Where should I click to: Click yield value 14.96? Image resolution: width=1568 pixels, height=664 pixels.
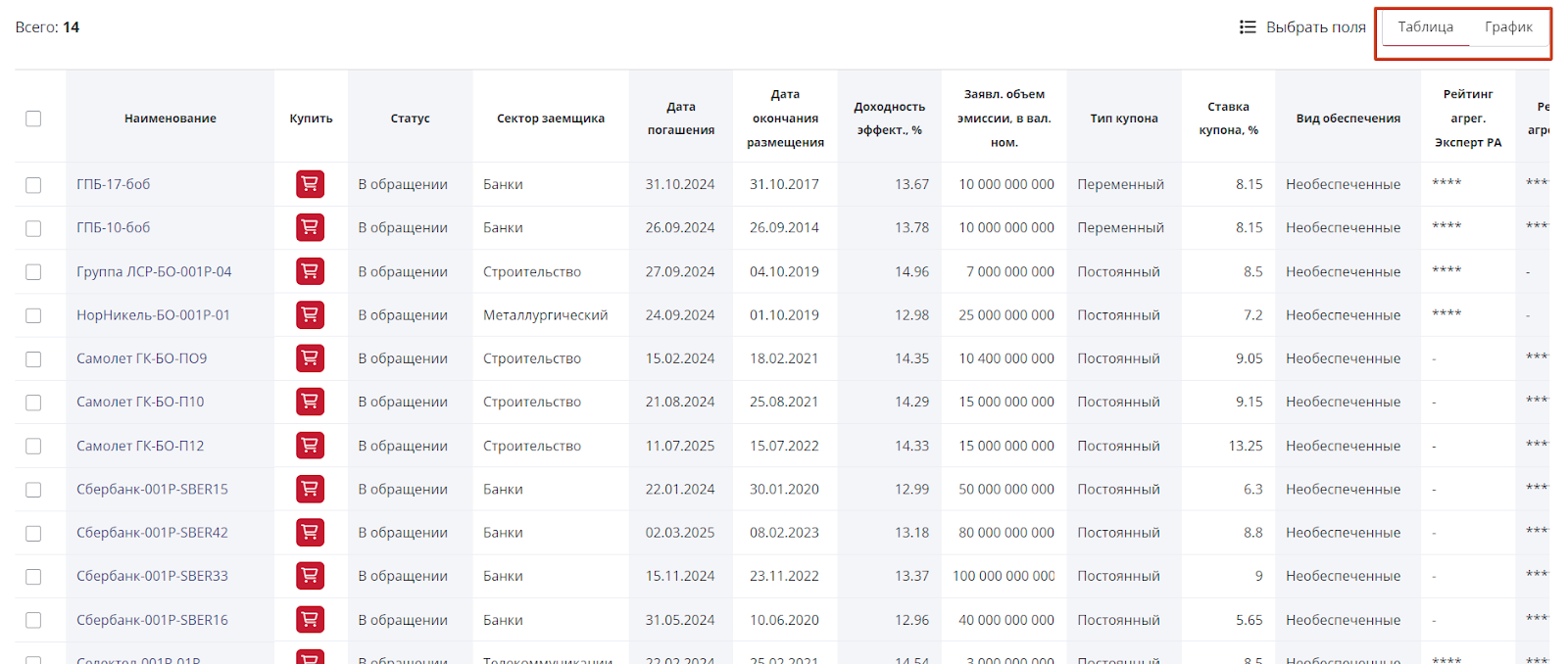[911, 271]
